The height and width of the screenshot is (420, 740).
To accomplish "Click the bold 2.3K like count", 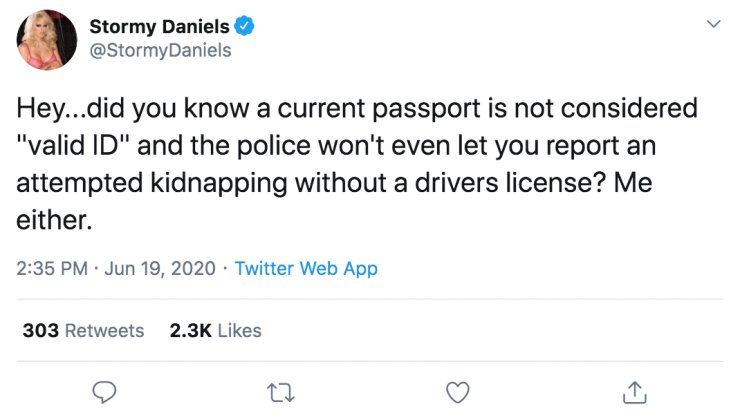I will [x=191, y=330].
